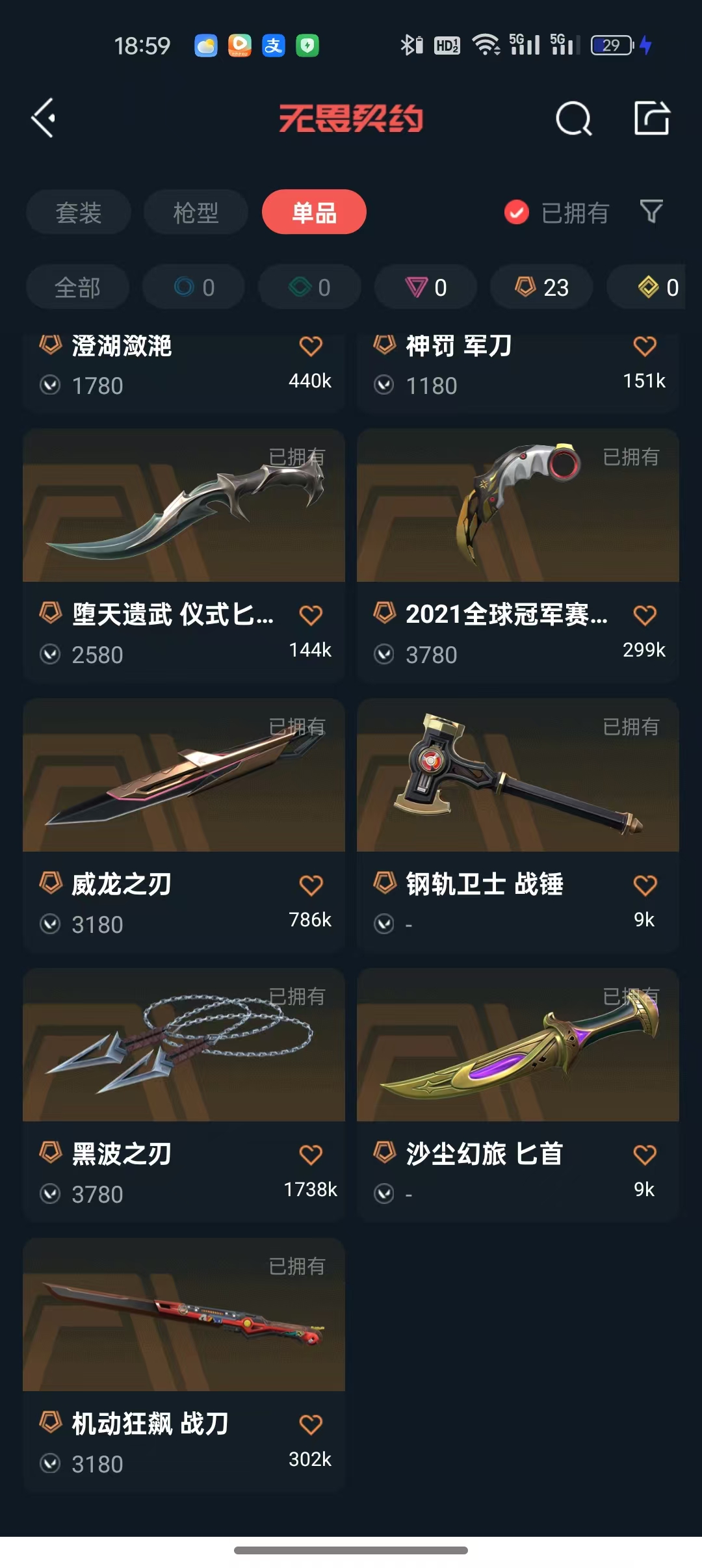702x1568 pixels.
Task: Switch to the 套装 tab
Action: click(x=79, y=212)
